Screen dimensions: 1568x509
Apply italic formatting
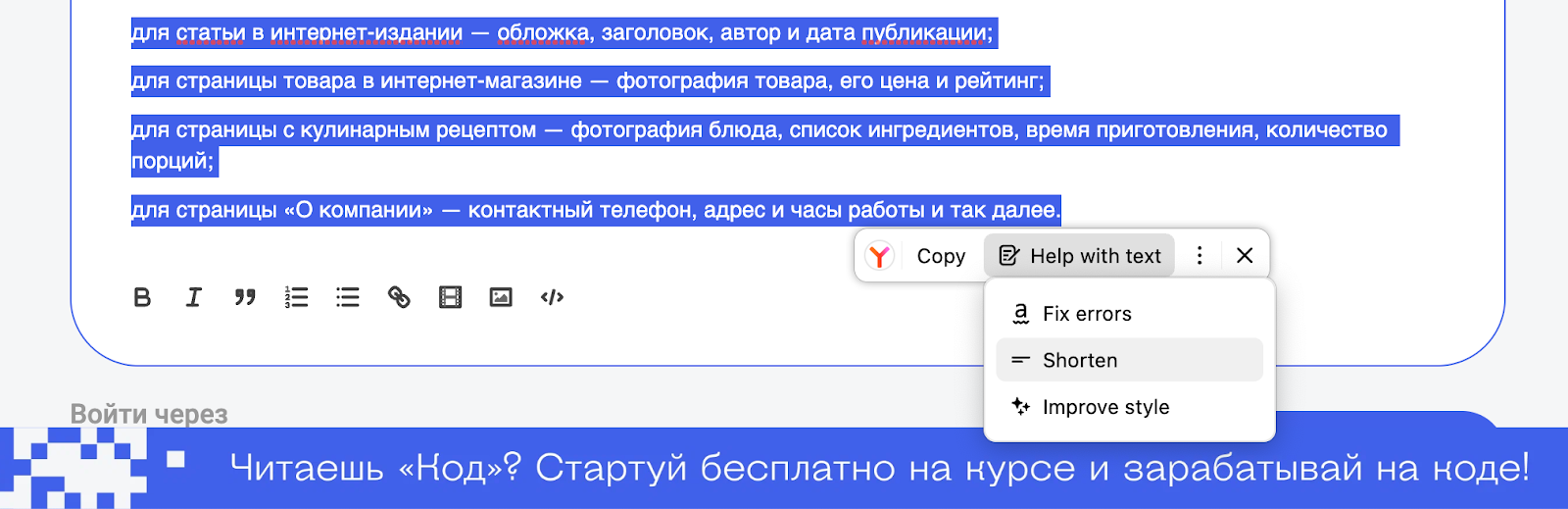tap(194, 297)
